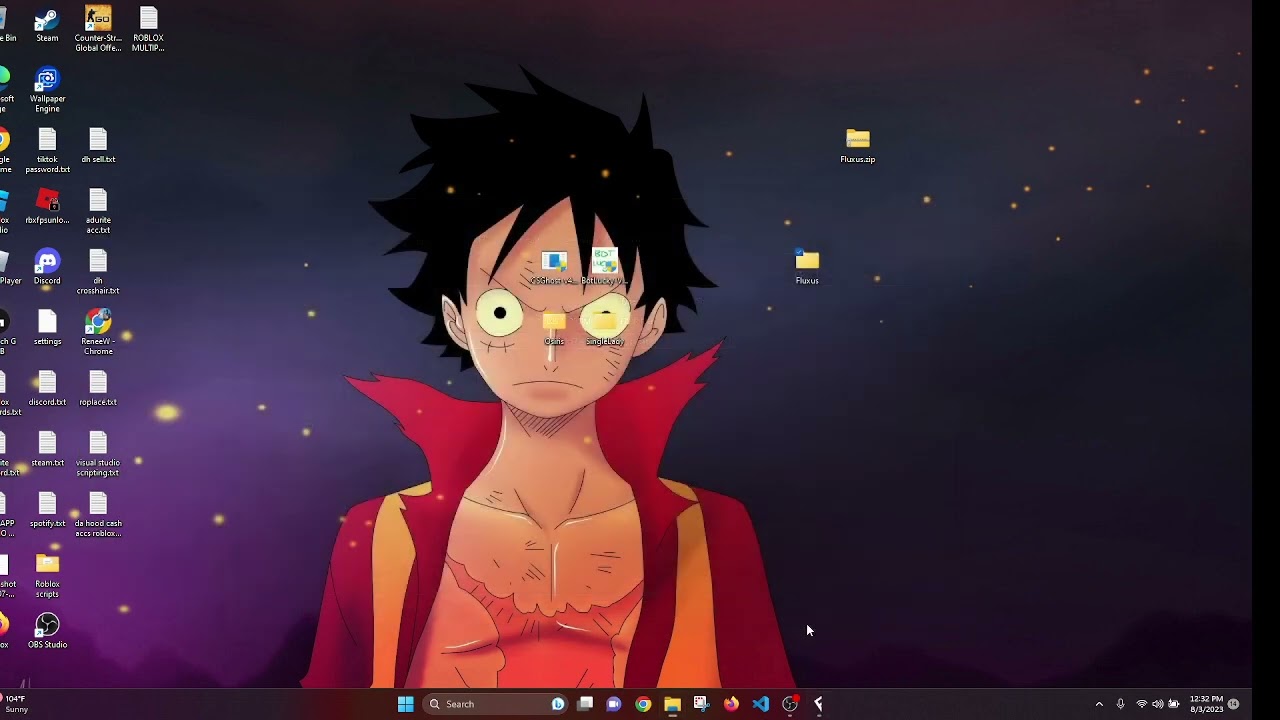Open File Explorer from taskbar

(672, 704)
